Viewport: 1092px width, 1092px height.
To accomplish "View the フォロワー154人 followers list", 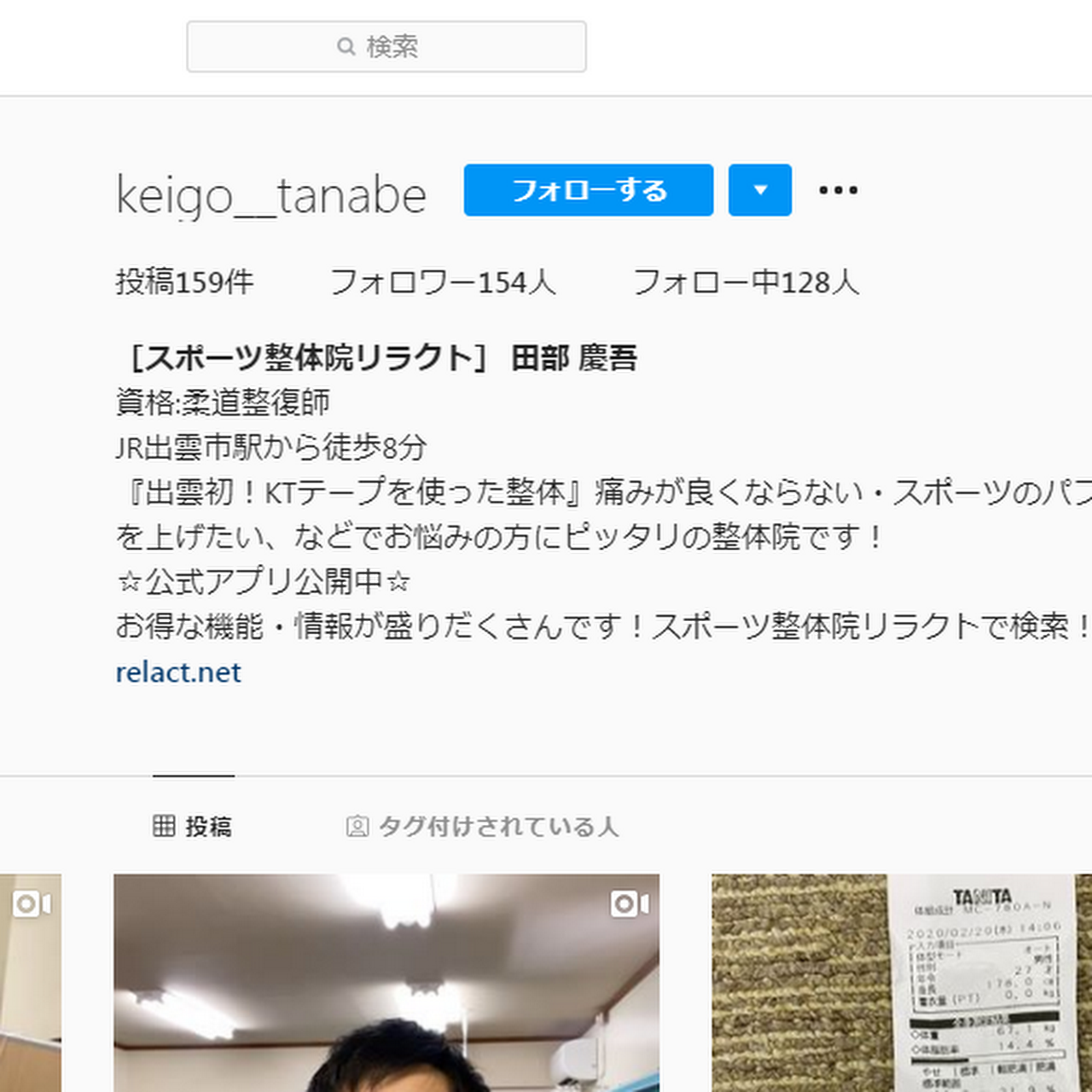I will 443,282.
